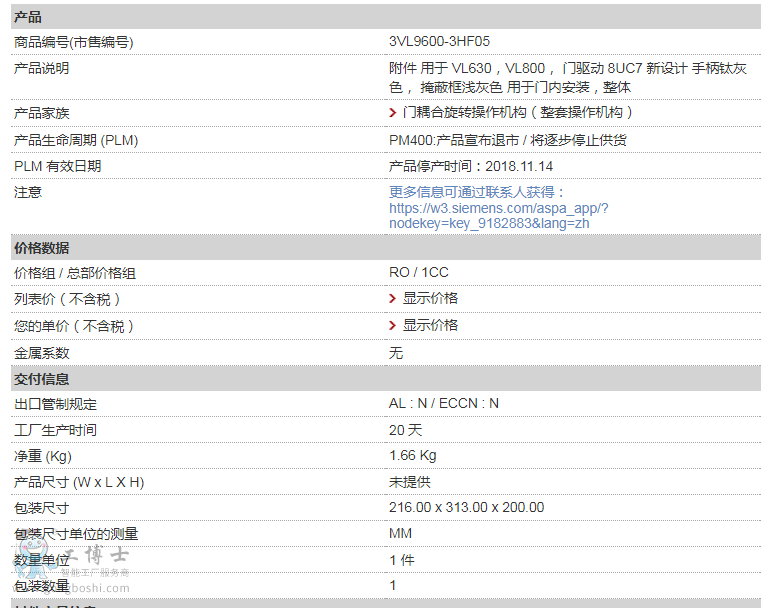
Task: Open the siemens.com aspa_app contact URL
Action: (x=498, y=216)
